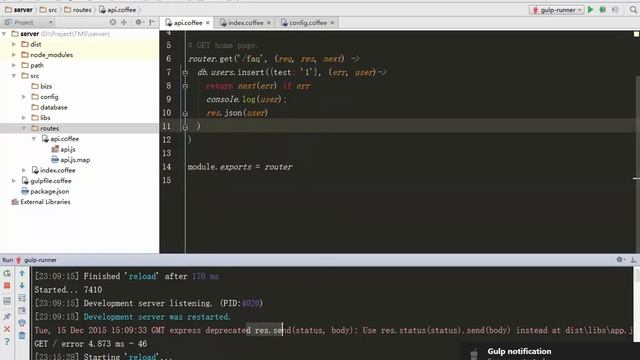Open Run panel settings gear

pos(620,260)
